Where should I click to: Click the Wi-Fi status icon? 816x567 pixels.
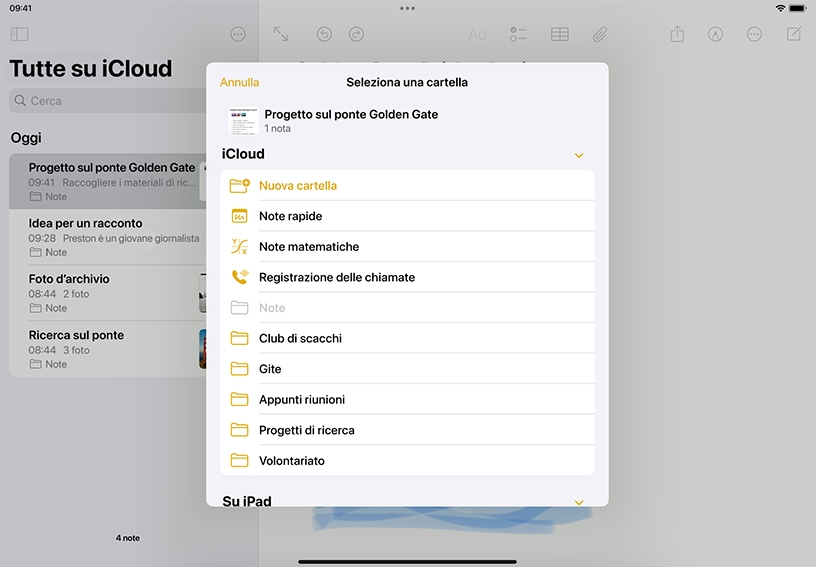click(x=780, y=8)
